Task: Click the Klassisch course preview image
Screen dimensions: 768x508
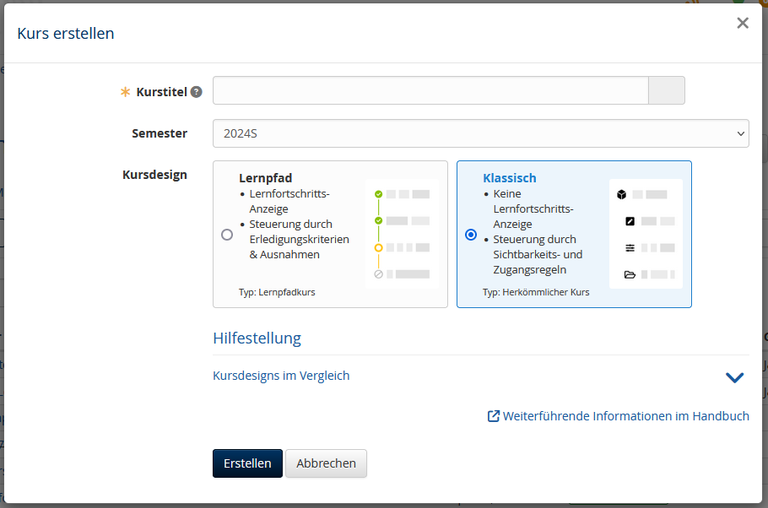Action: (x=646, y=234)
